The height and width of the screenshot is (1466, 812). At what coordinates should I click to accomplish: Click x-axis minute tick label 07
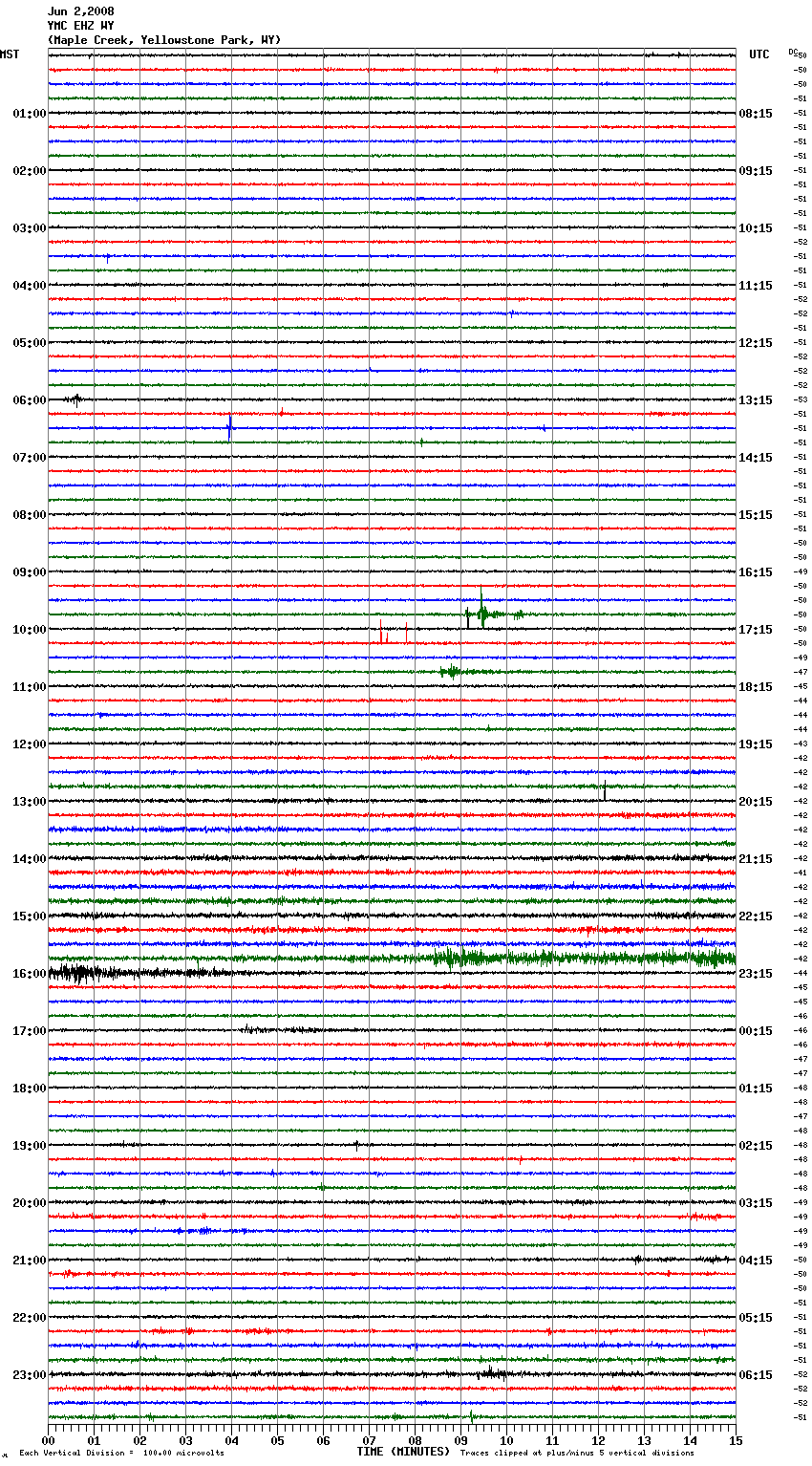(369, 1440)
